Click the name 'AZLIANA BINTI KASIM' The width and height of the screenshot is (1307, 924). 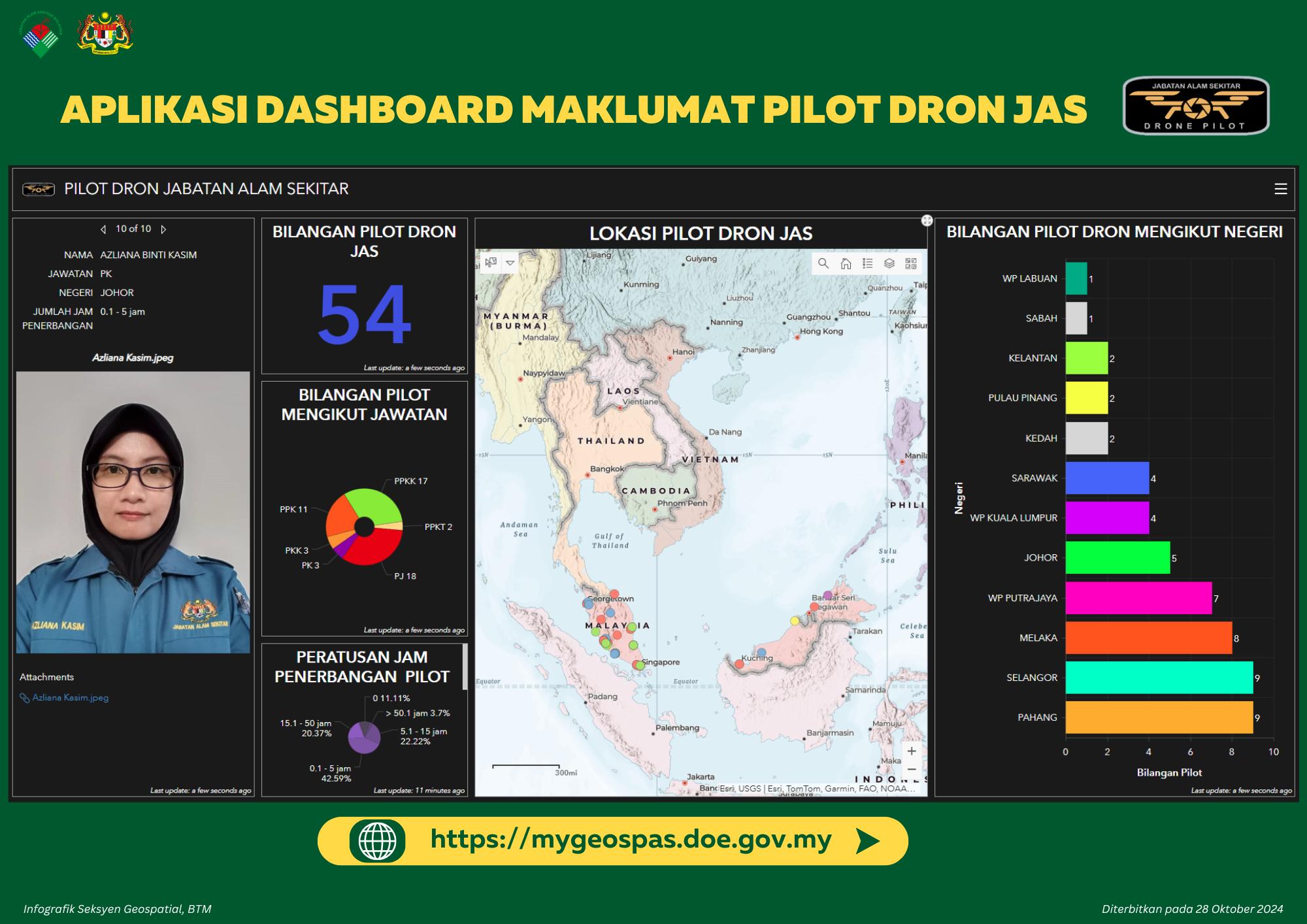[x=148, y=255]
